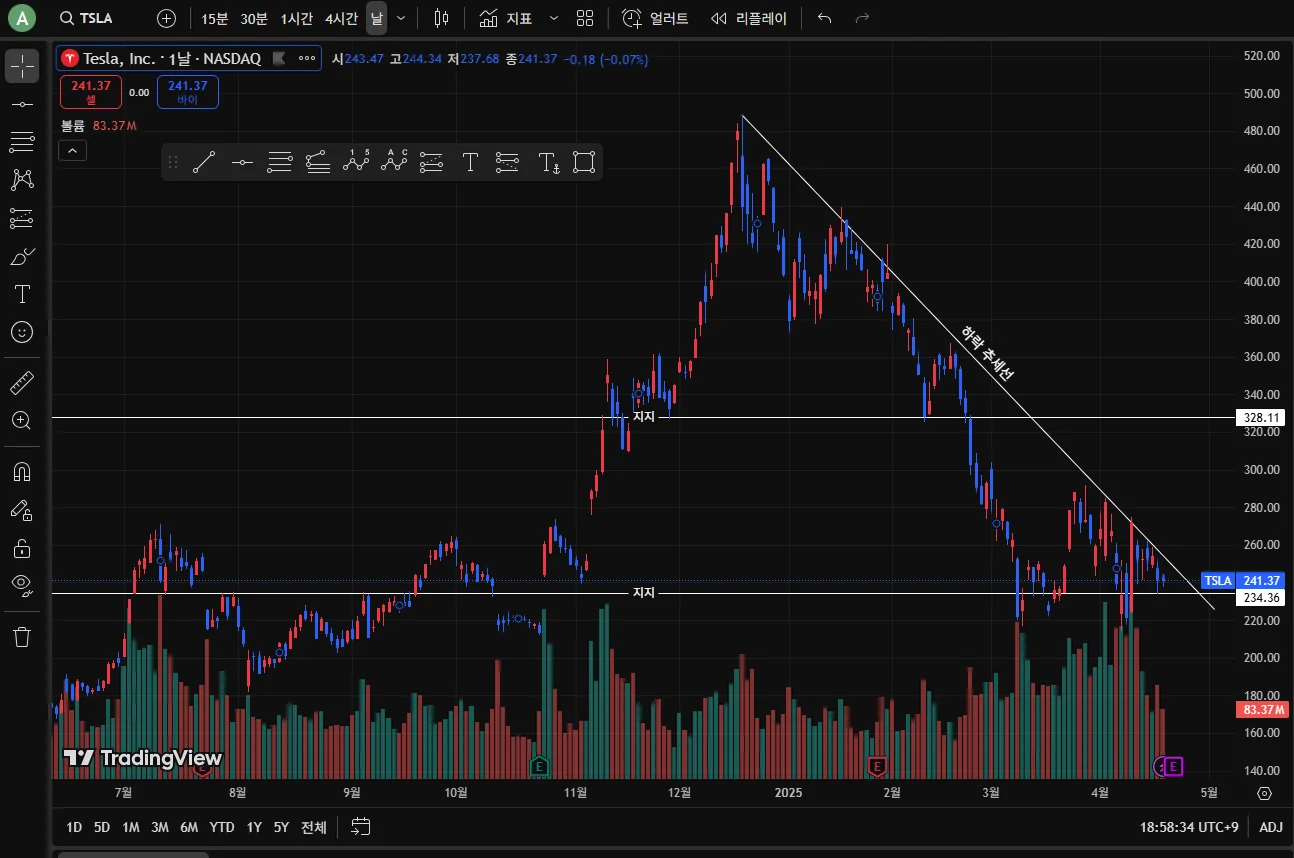Switch to the 1시간 interval

point(296,18)
